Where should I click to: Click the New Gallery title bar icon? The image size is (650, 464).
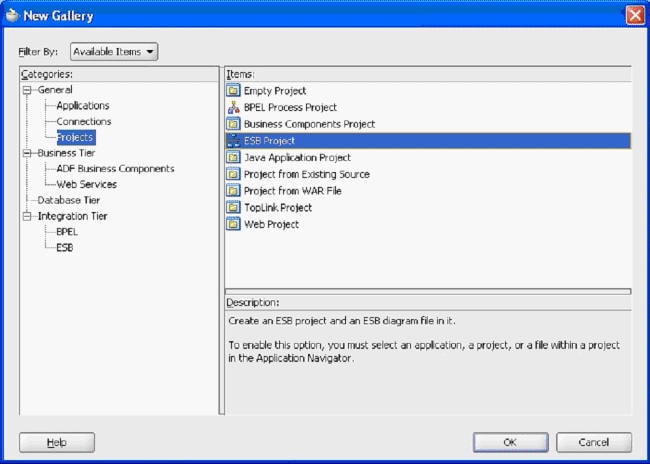coord(12,16)
